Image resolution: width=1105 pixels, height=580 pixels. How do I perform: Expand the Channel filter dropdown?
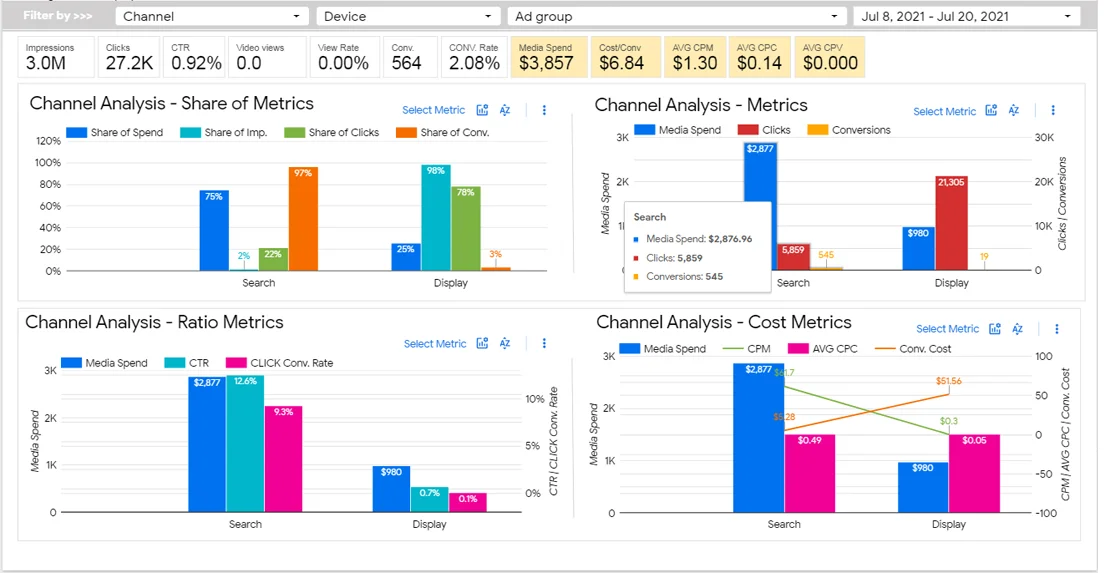tap(212, 17)
